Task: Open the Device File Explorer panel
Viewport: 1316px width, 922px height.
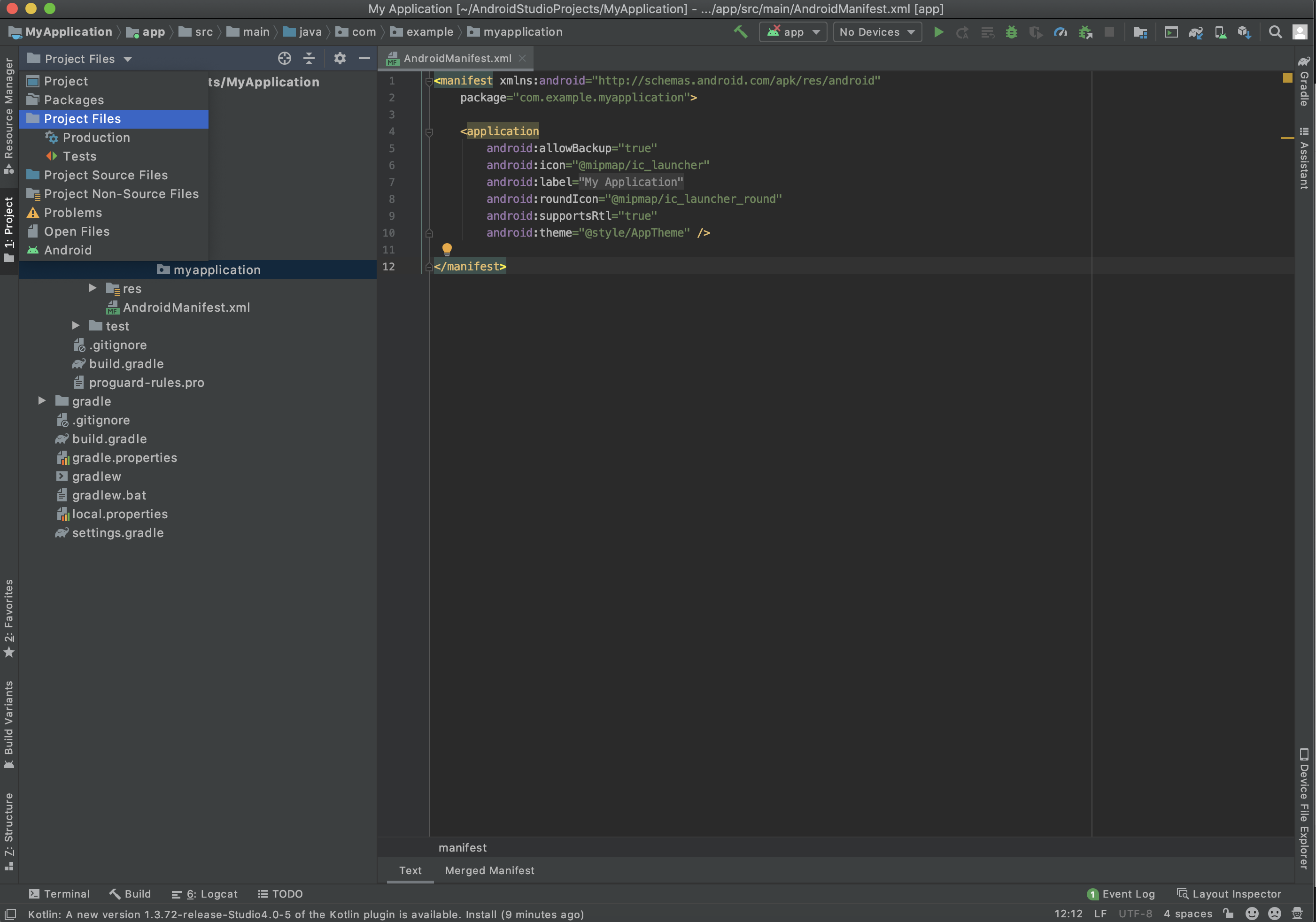Action: tap(1303, 808)
